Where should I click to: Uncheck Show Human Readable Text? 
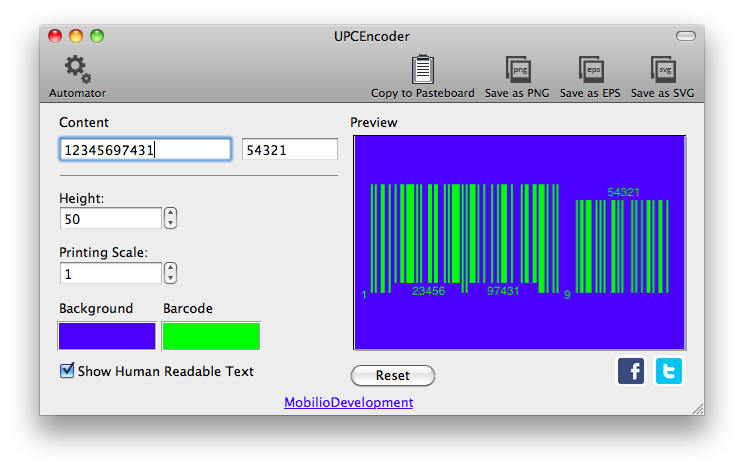67,370
